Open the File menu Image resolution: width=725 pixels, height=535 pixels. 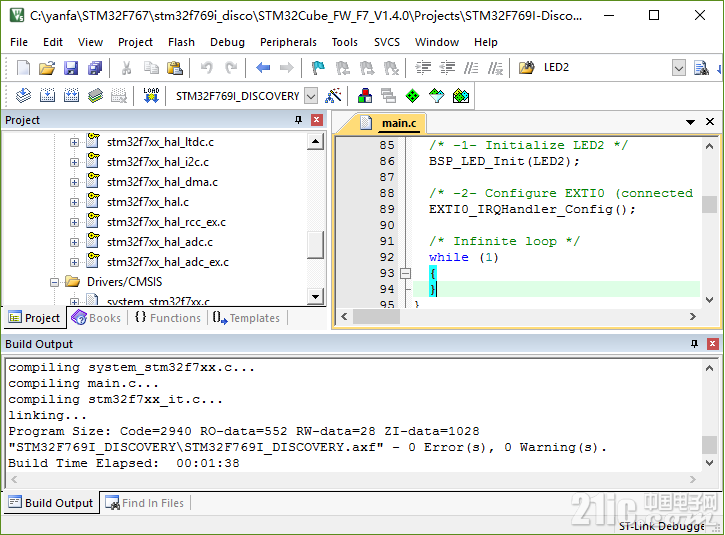coord(19,42)
